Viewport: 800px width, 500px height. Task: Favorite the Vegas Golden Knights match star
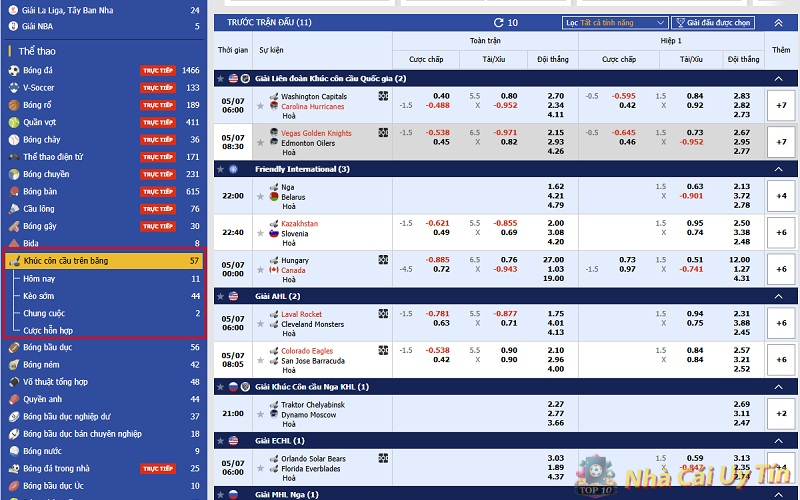click(260, 143)
